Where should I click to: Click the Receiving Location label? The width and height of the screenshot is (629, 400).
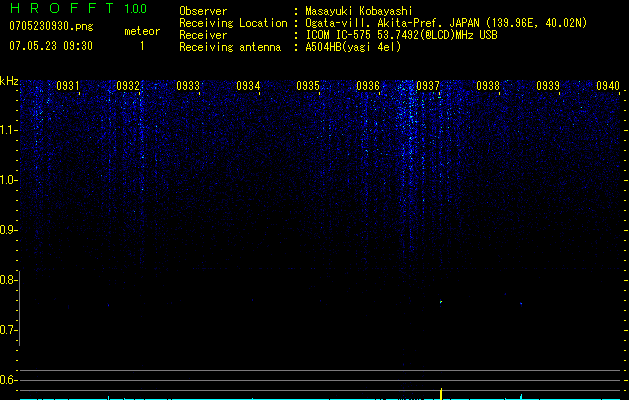[233, 23]
